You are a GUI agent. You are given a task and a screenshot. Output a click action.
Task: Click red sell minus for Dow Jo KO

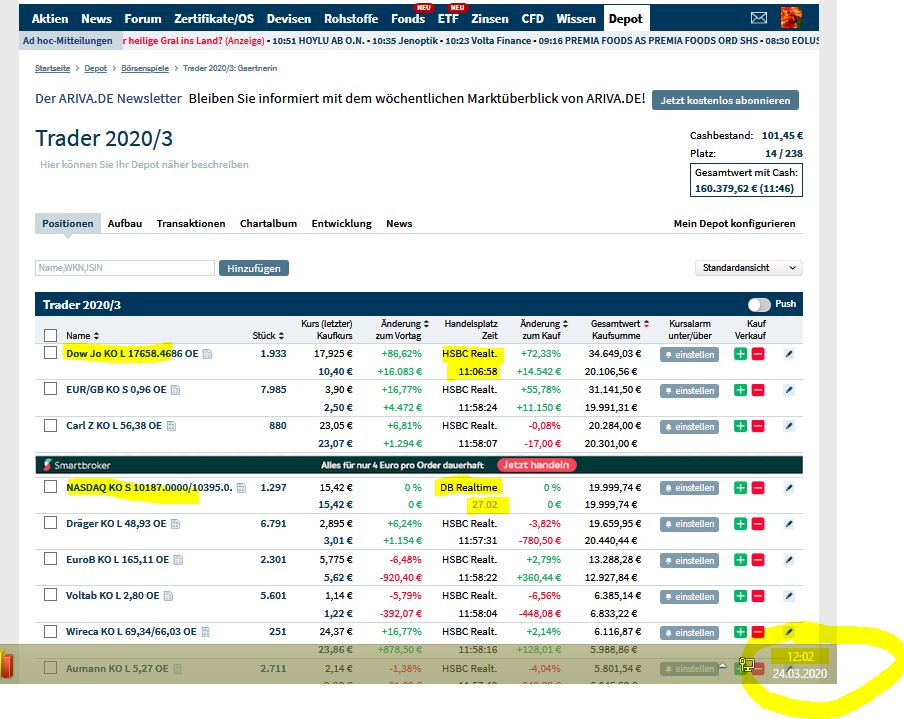pos(758,354)
